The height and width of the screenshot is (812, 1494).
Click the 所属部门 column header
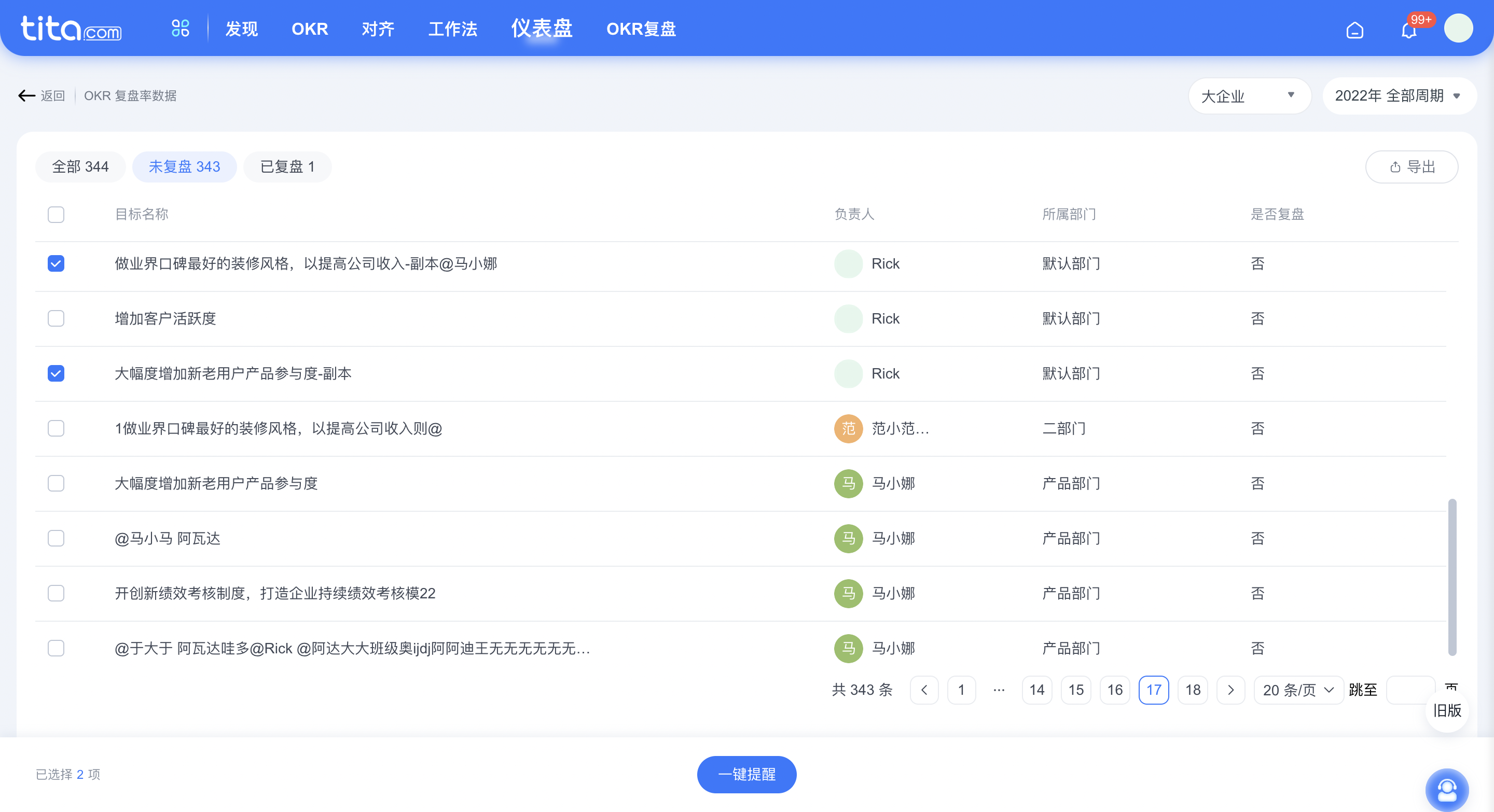click(x=1069, y=215)
